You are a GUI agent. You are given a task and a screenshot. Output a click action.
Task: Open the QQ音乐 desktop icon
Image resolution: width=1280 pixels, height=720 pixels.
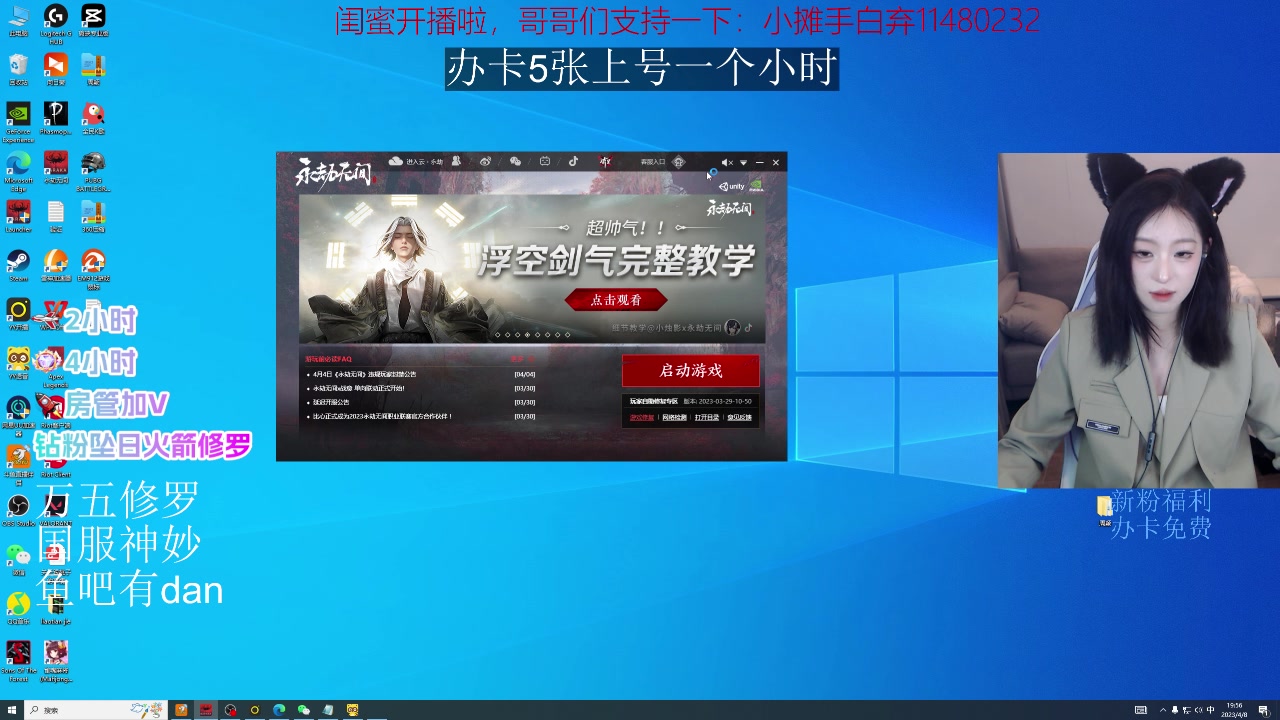(x=18, y=608)
